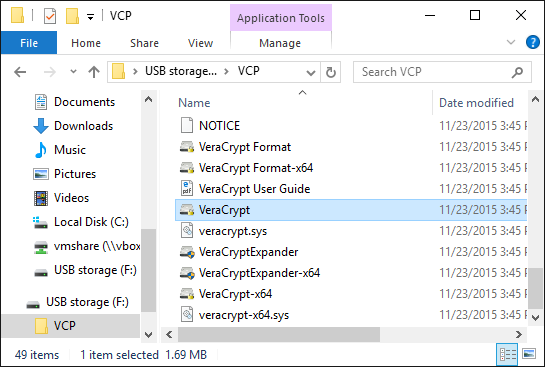Click the NOTICE file icon
The height and width of the screenshot is (367, 545).
point(187,125)
